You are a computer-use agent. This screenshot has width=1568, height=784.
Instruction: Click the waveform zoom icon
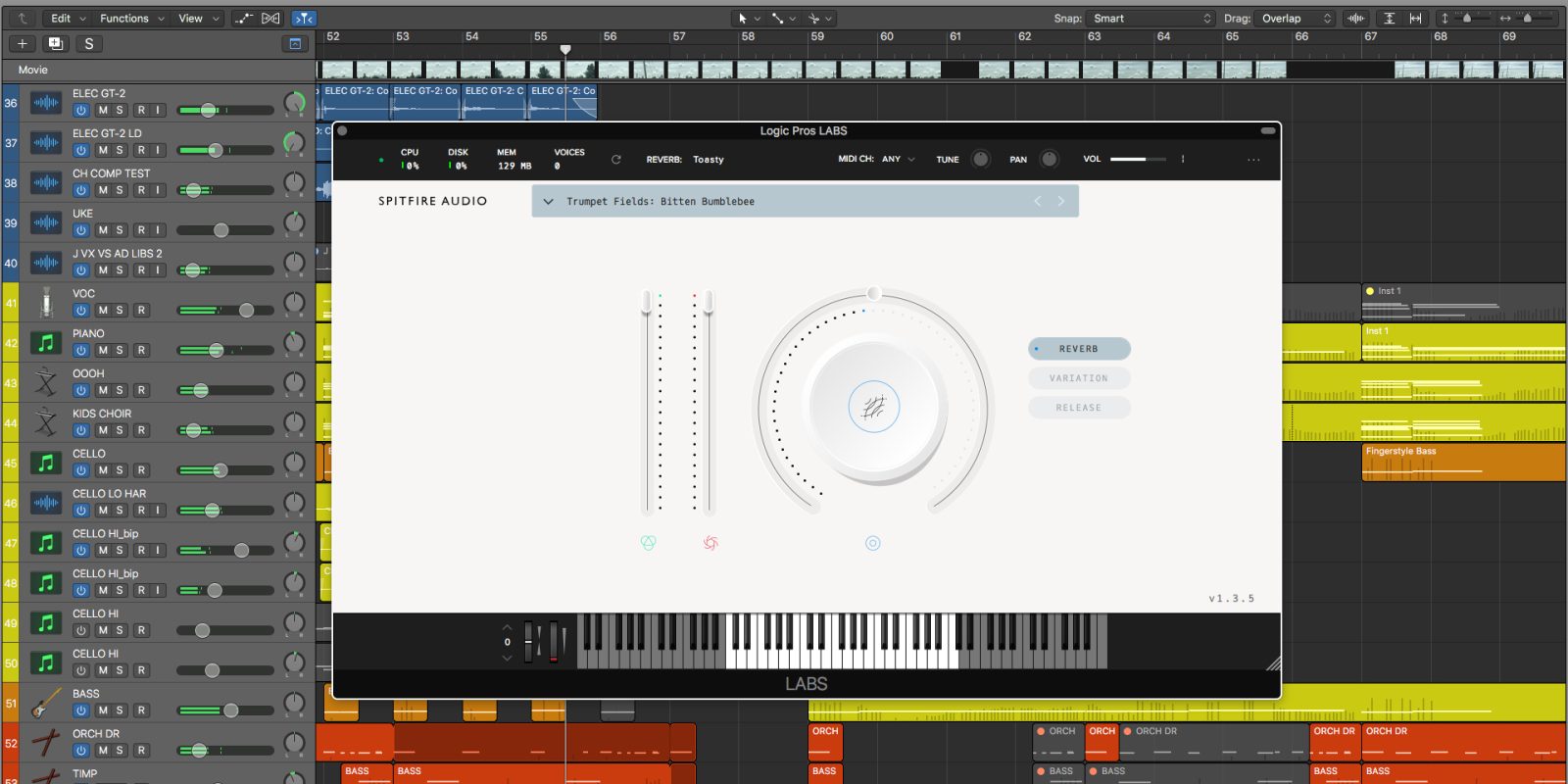click(1355, 19)
